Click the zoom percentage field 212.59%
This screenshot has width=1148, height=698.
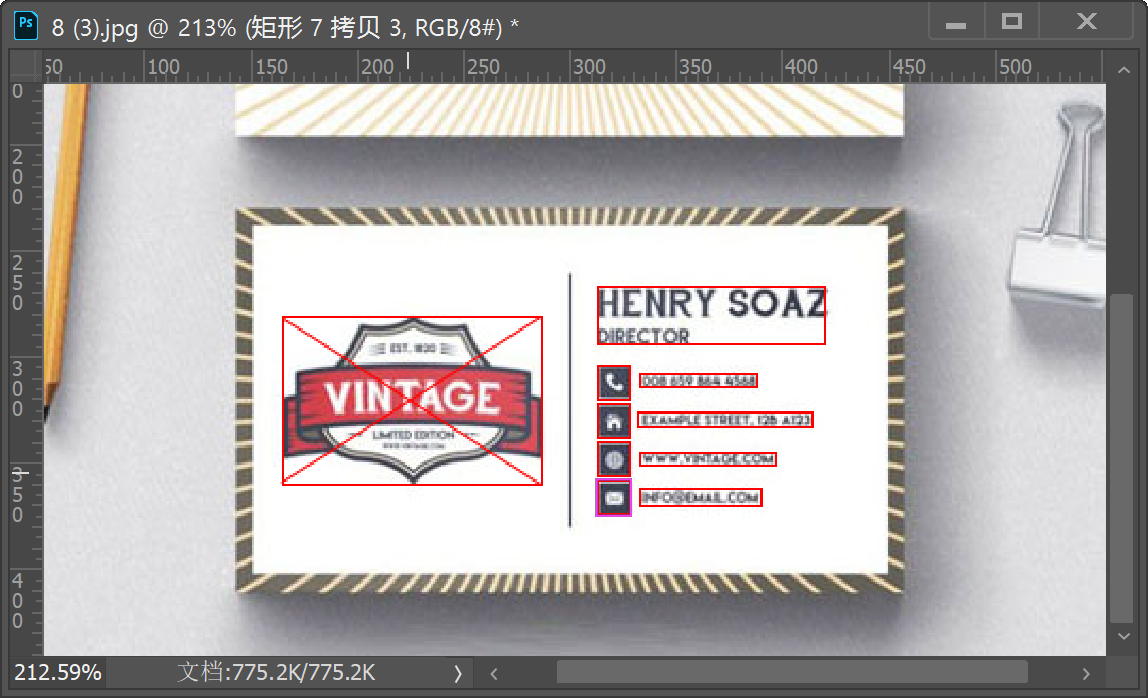click(x=58, y=672)
